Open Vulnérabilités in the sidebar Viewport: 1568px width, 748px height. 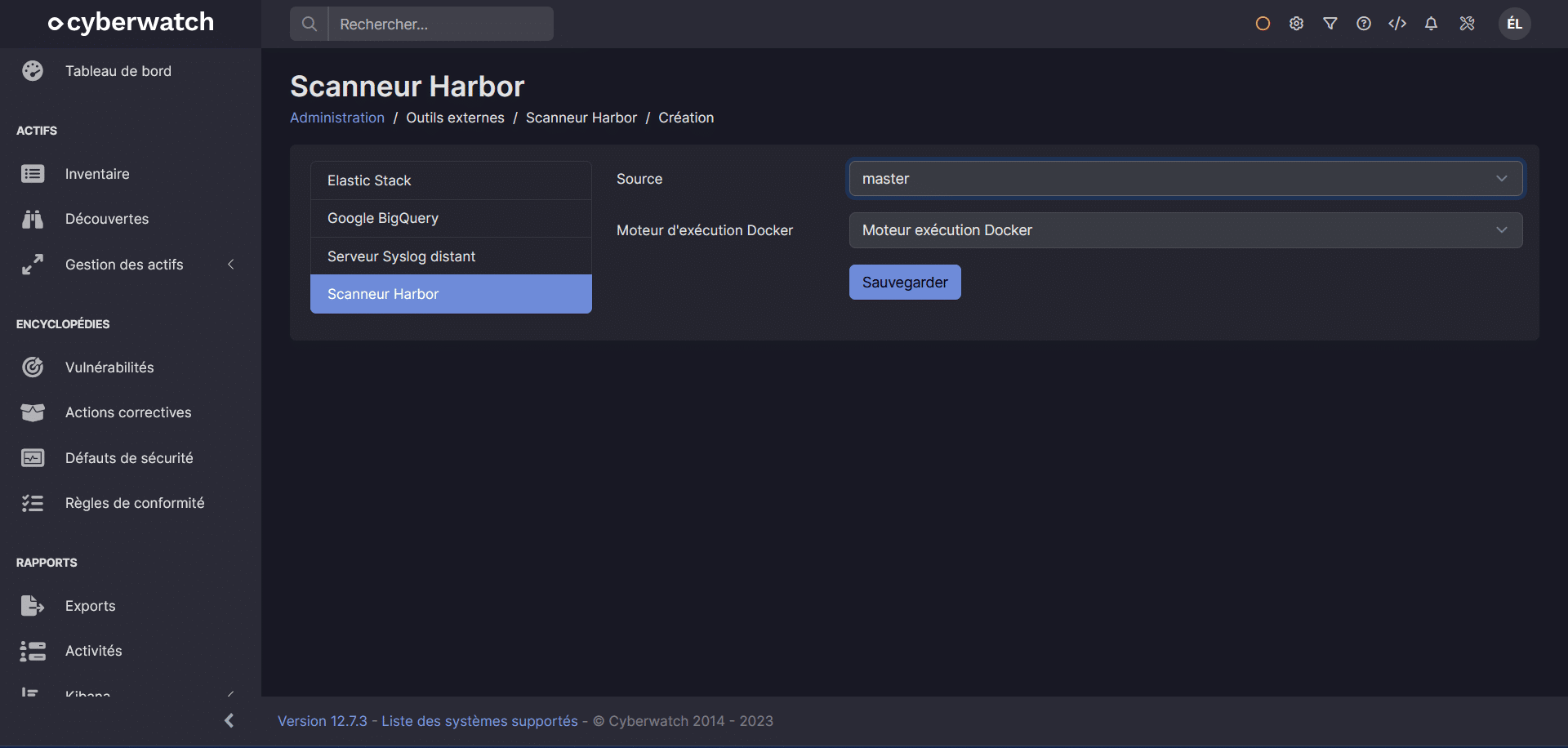(x=109, y=367)
